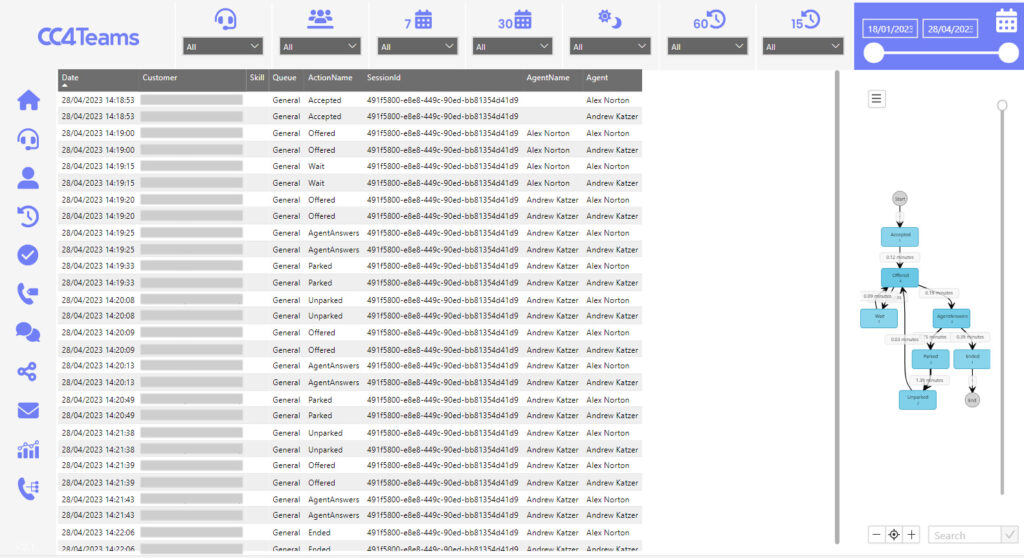This screenshot has width=1024, height=558.
Task: Open the Home page from sidebar
Action: click(x=28, y=100)
